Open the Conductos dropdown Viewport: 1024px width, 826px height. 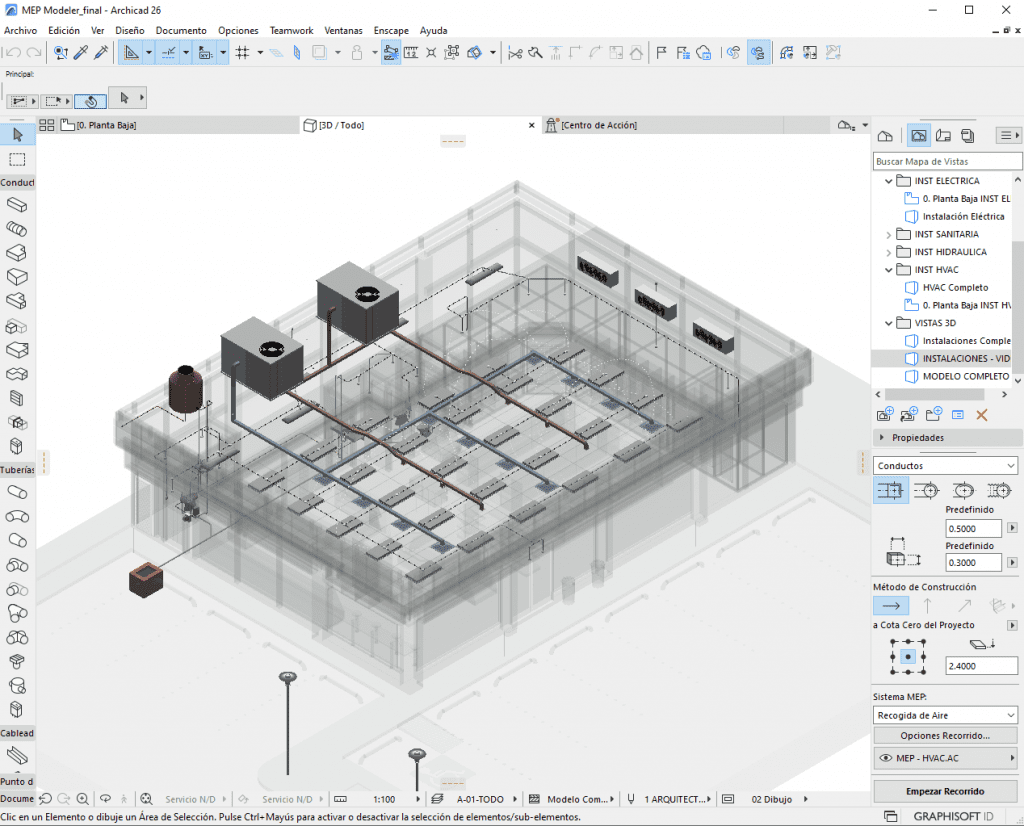pos(945,466)
